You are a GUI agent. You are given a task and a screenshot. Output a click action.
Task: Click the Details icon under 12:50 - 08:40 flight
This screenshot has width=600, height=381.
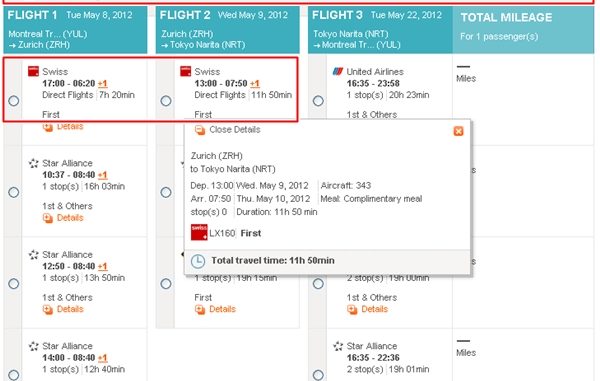[x=48, y=309]
